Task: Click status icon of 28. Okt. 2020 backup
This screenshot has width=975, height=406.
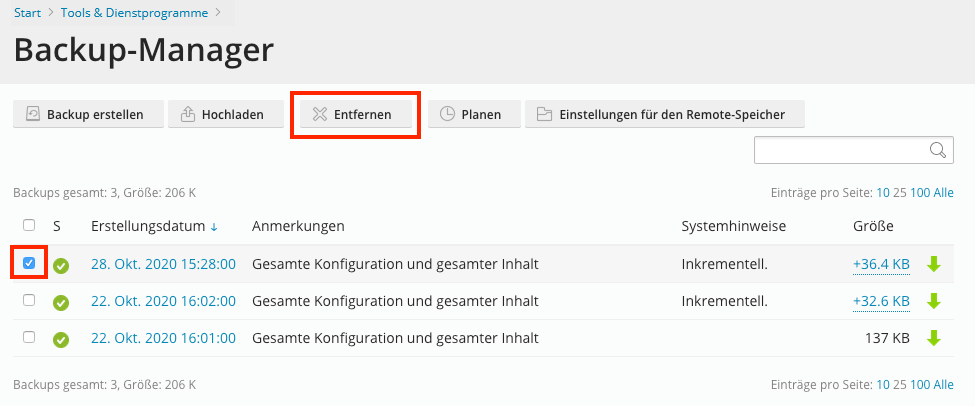Action: pyautogui.click(x=61, y=266)
